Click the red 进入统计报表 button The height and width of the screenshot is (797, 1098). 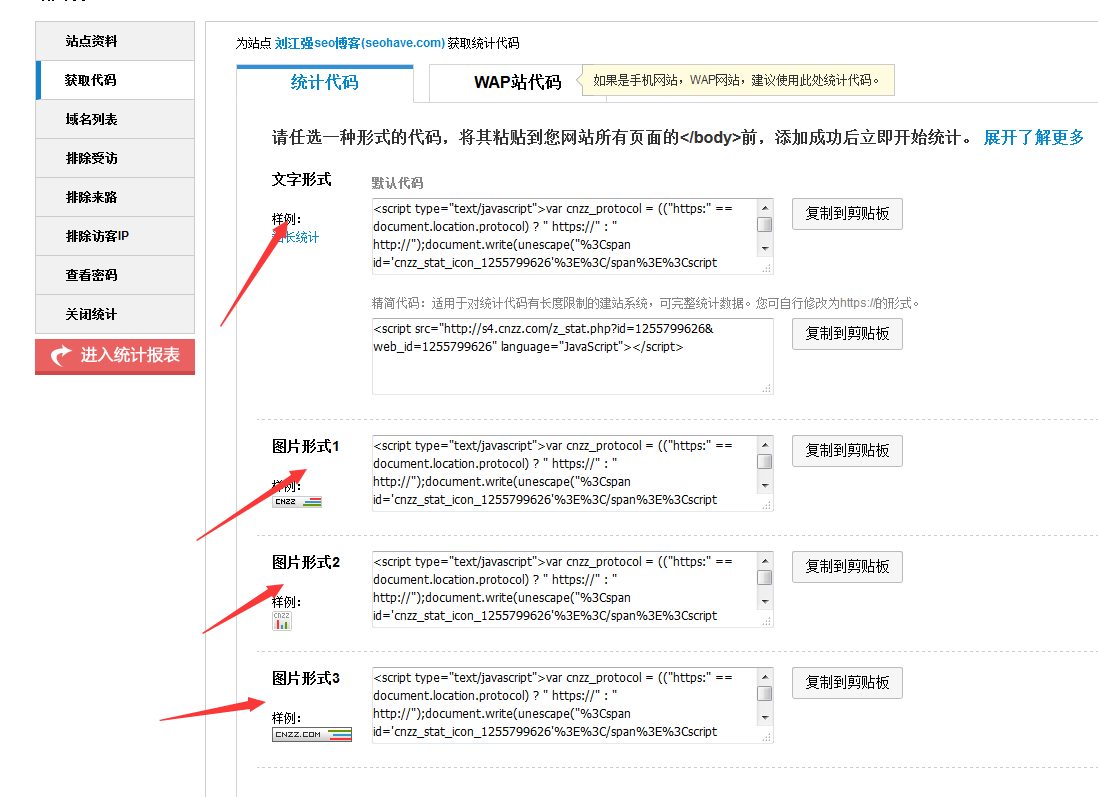pyautogui.click(x=115, y=356)
